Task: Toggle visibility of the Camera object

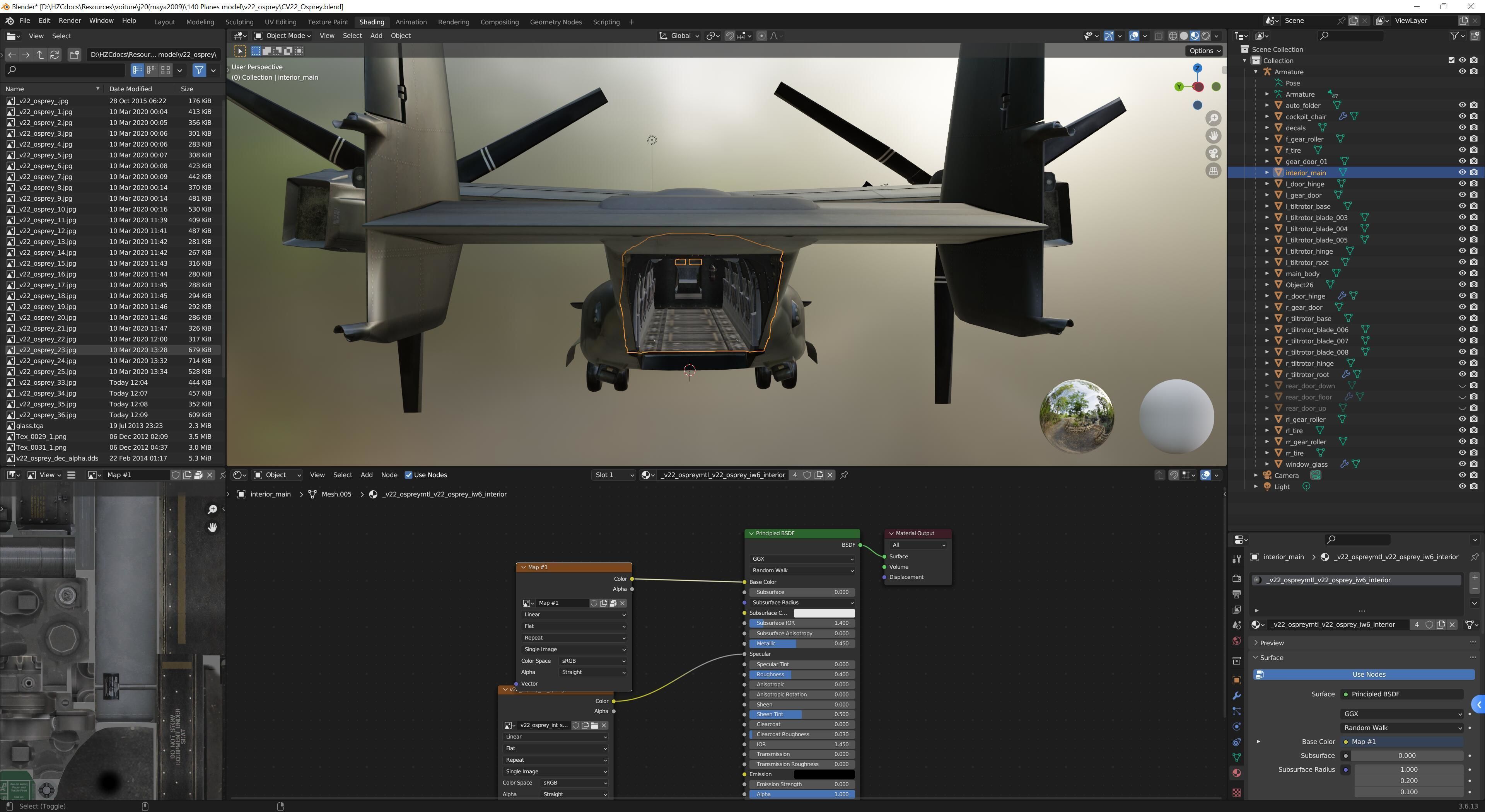Action: click(1462, 476)
